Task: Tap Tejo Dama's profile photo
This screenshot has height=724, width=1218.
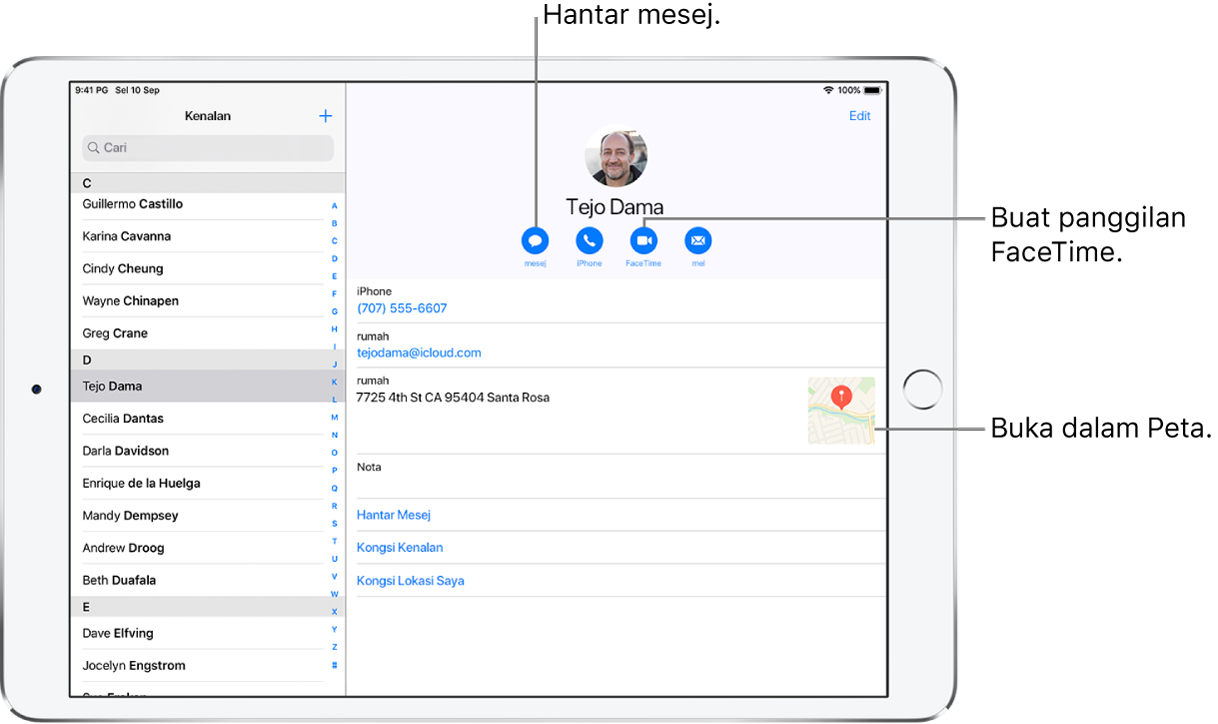Action: click(616, 156)
